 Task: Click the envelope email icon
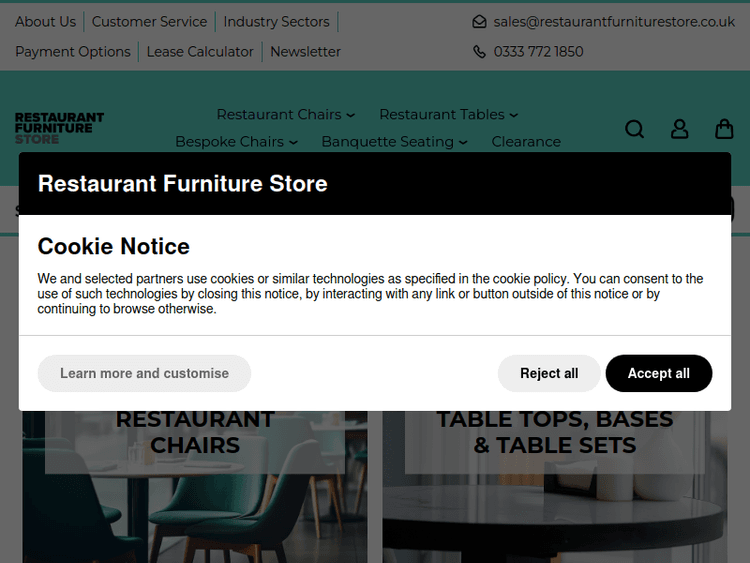(479, 22)
